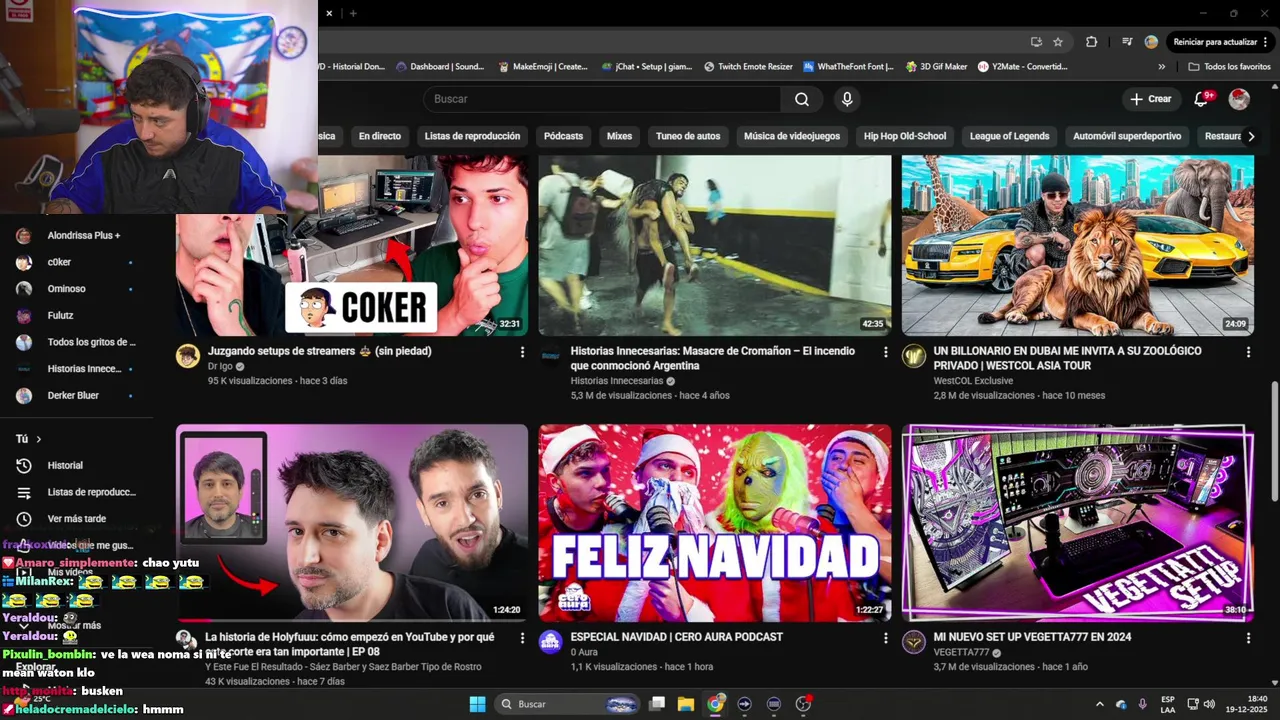This screenshot has width=1280, height=720.
Task: Select the Hip Hop Old-School chip
Action: [905, 136]
